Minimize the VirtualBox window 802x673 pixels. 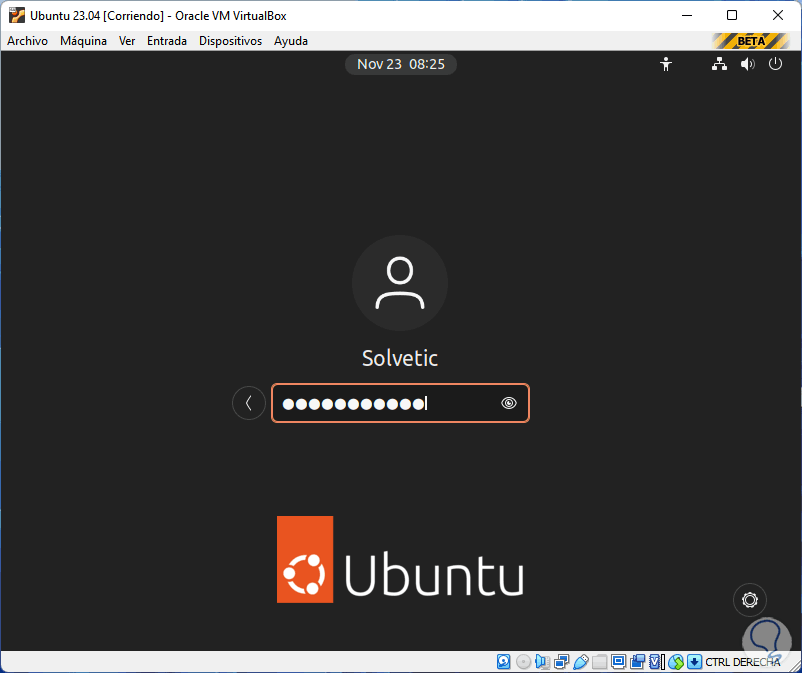pyautogui.click(x=687, y=16)
